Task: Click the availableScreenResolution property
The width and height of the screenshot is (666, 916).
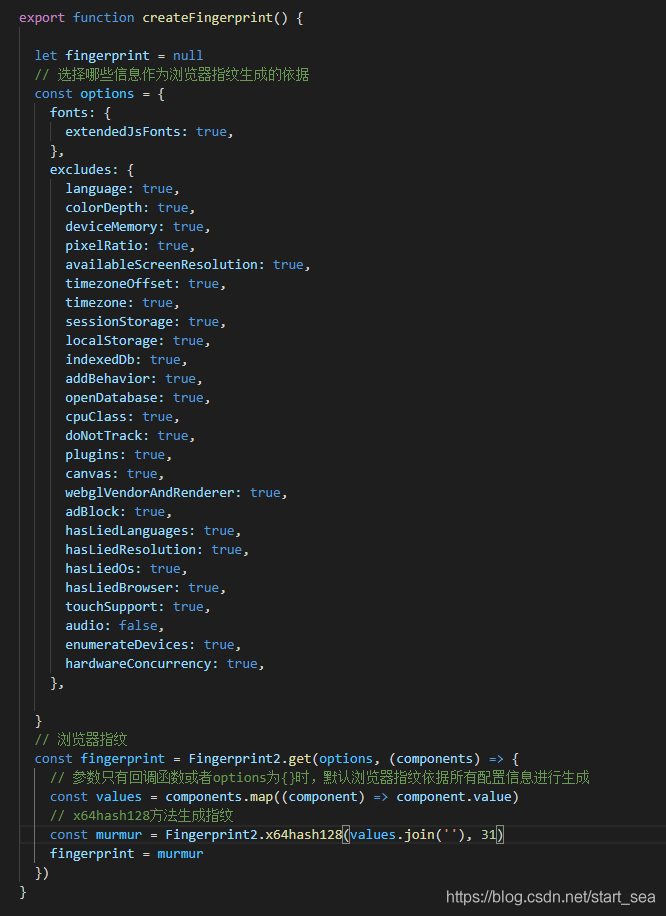Action: [x=165, y=264]
